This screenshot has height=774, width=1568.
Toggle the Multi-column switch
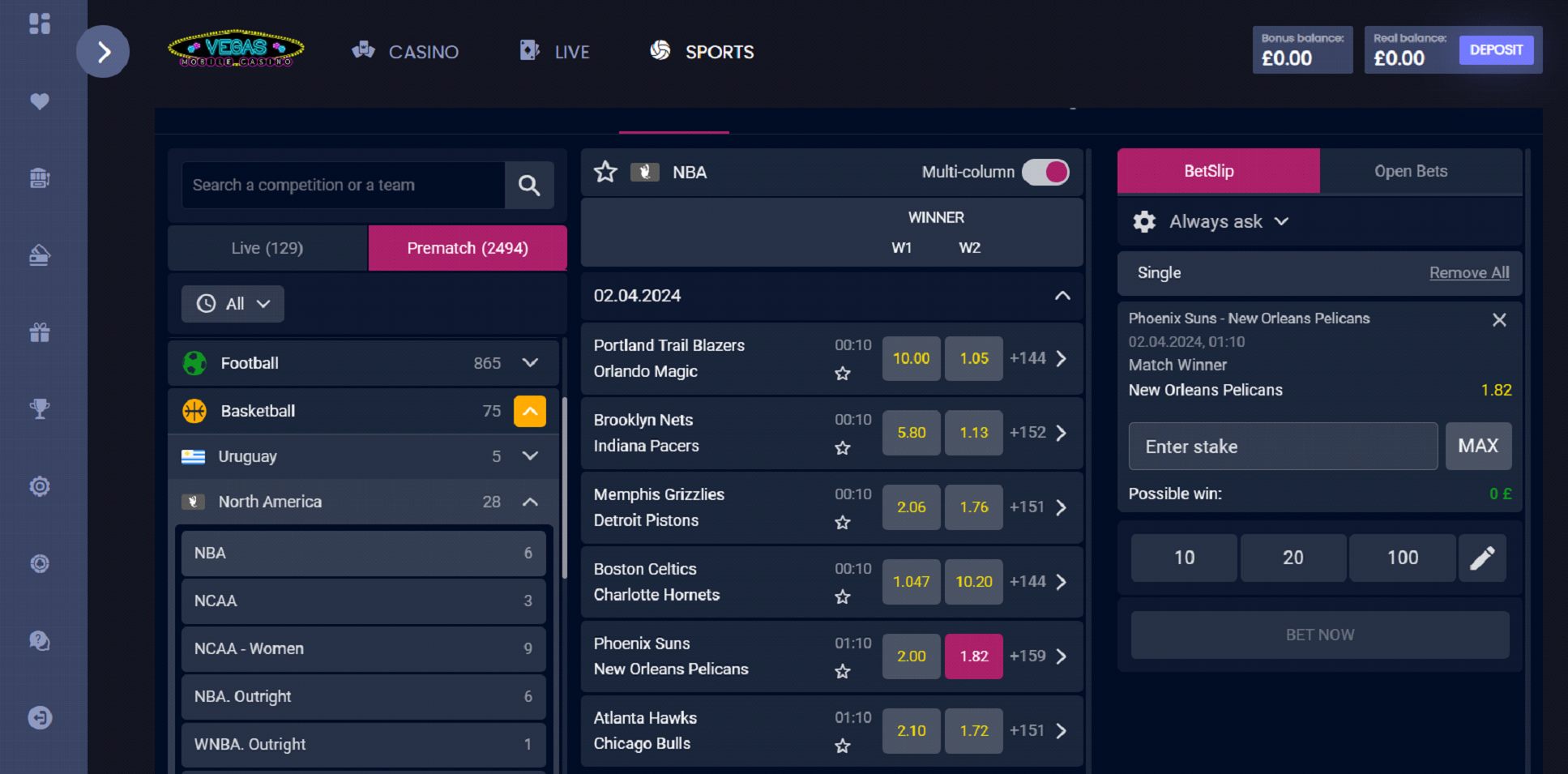pyautogui.click(x=1045, y=172)
